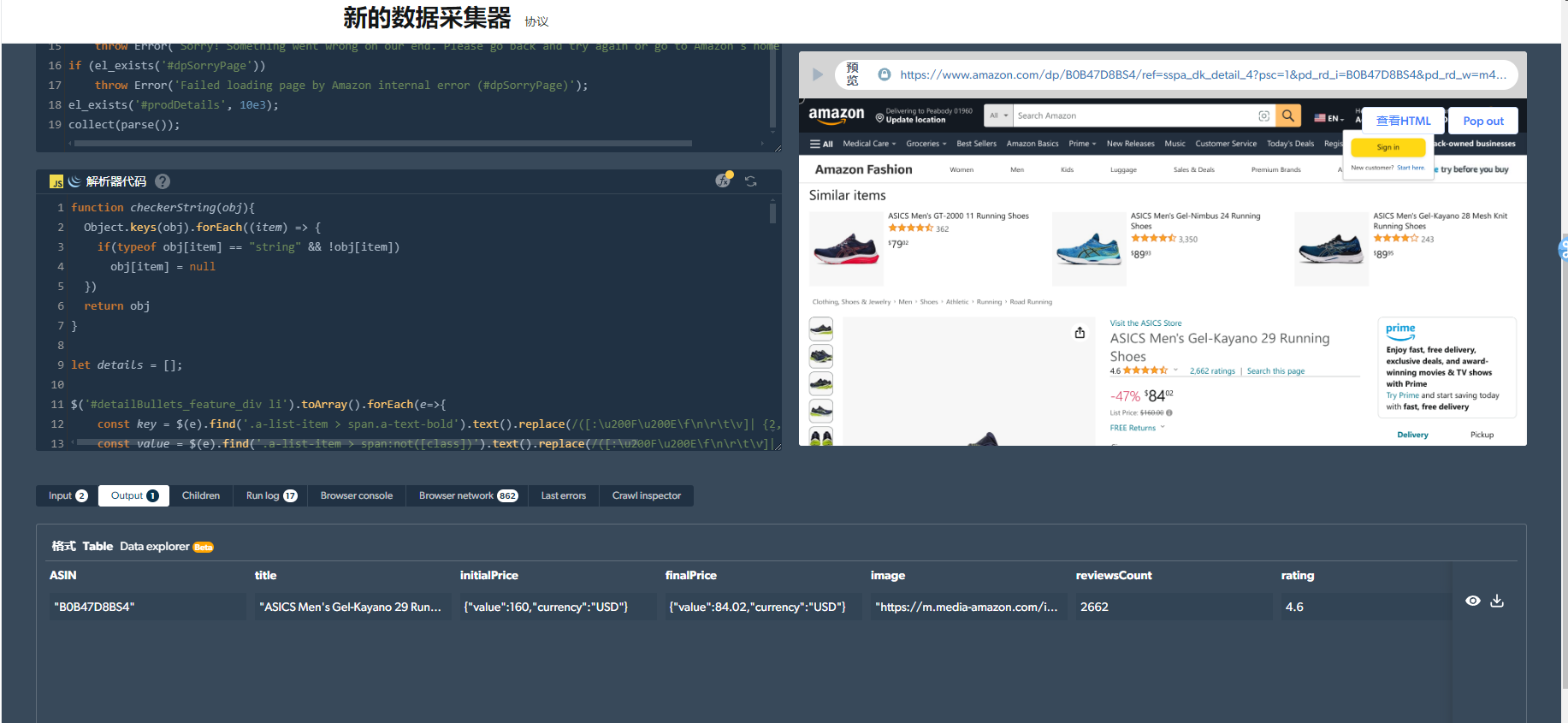
Task: Click the list price info icon
Action: pyautogui.click(x=1169, y=412)
